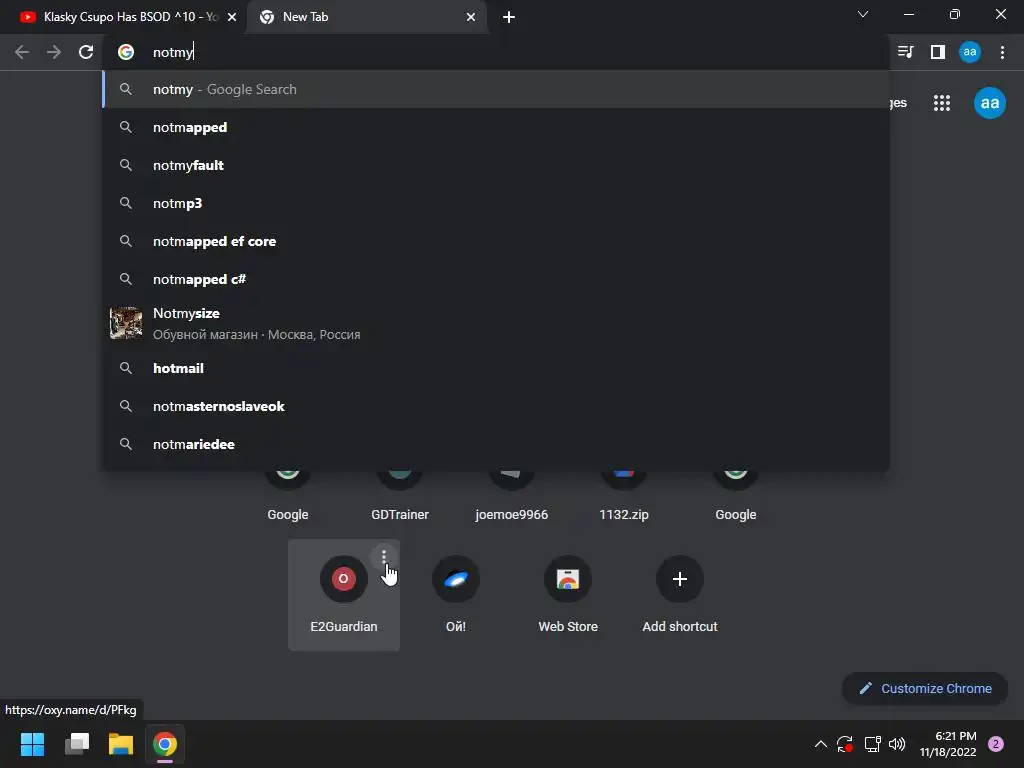Click the Customize Chrome button
This screenshot has height=768, width=1024.
925,688
